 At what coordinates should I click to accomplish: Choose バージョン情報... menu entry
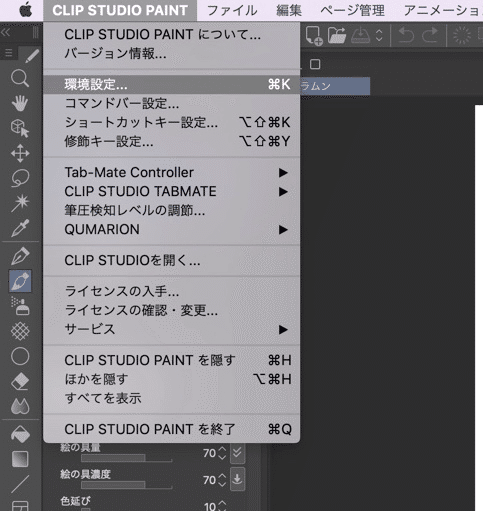[x=171, y=53]
